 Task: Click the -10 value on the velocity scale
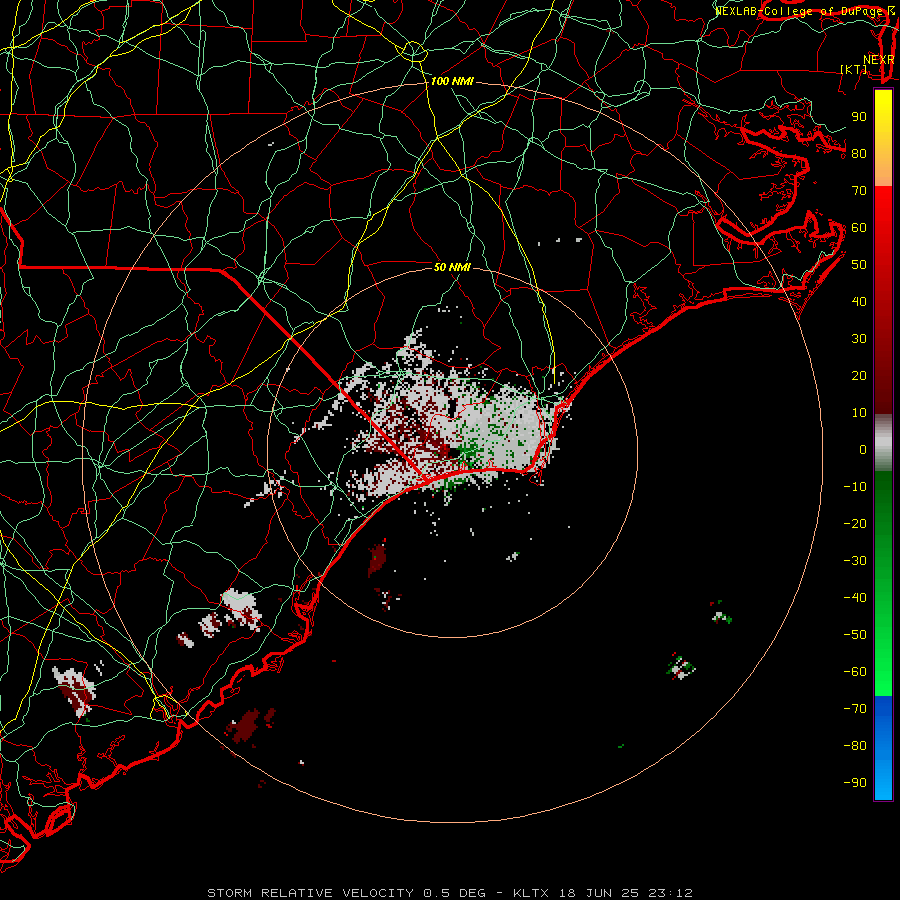(x=855, y=487)
